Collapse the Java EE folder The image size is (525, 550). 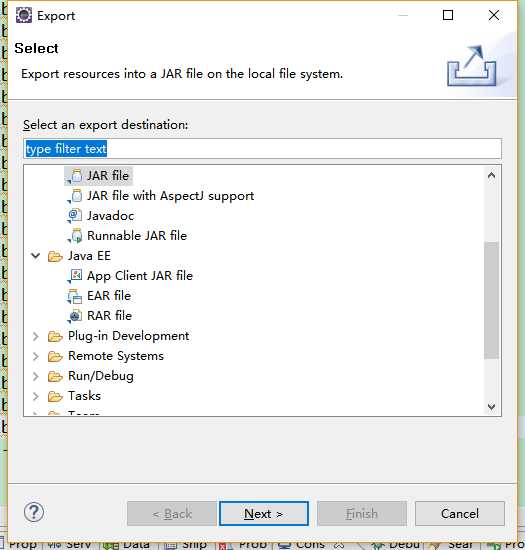pos(35,256)
